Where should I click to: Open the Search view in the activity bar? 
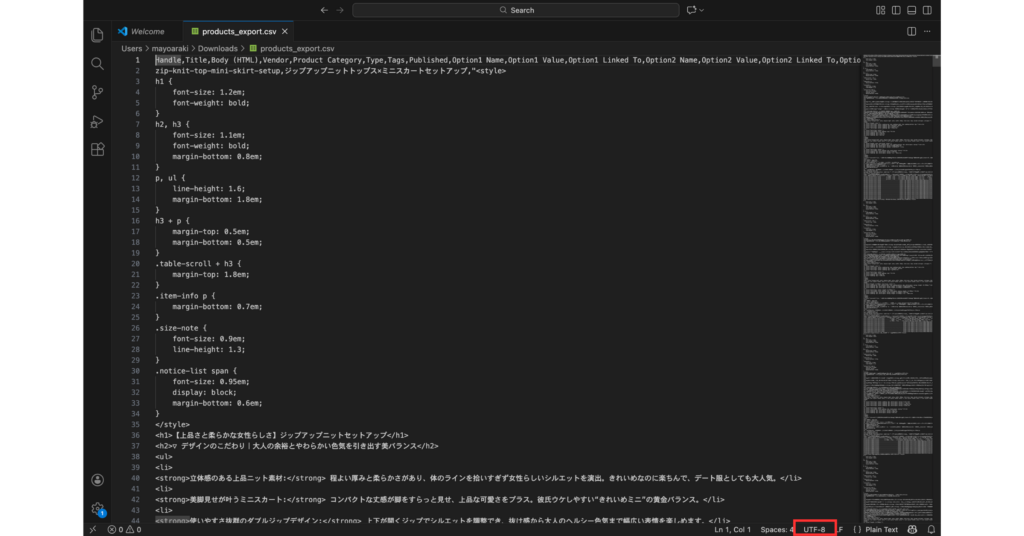click(97, 63)
